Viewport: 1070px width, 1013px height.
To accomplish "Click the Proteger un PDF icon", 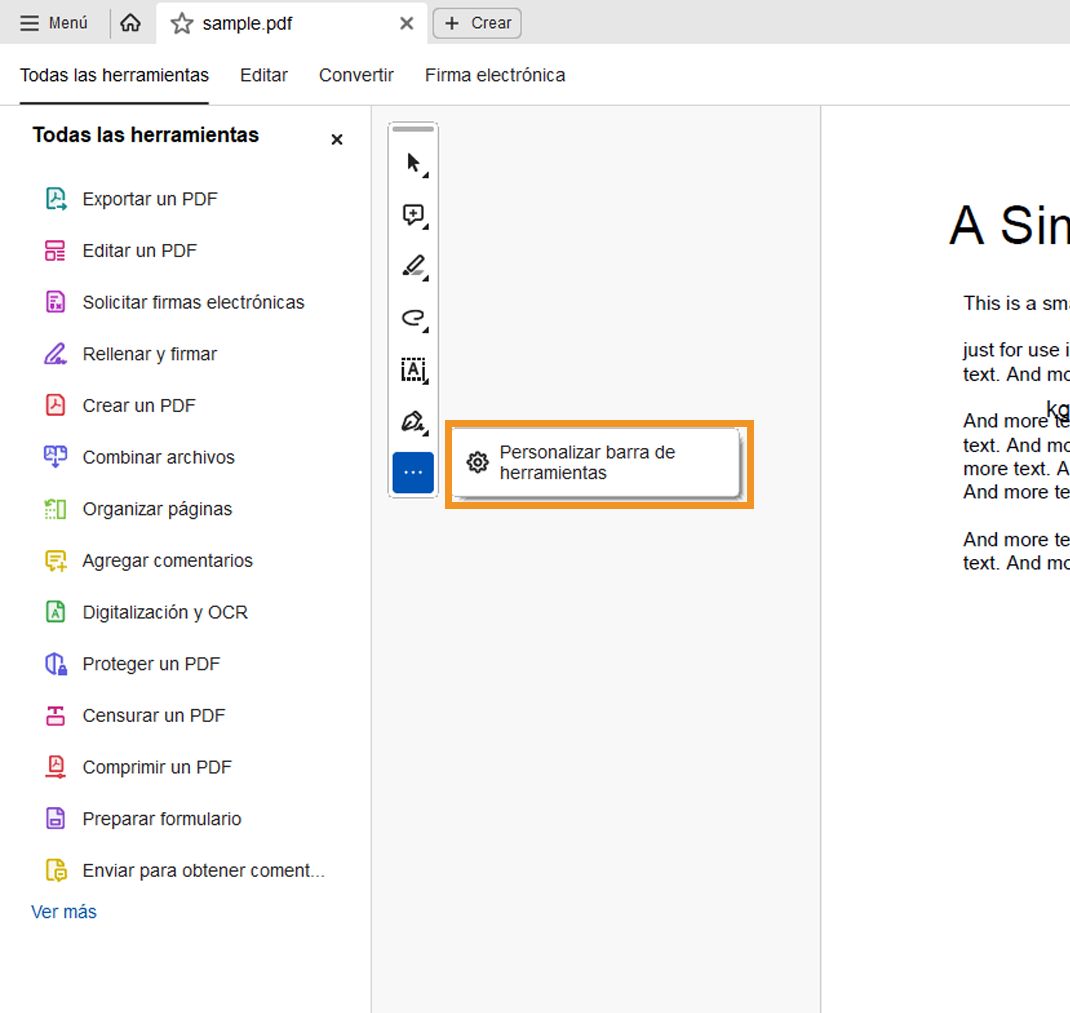I will 56,664.
